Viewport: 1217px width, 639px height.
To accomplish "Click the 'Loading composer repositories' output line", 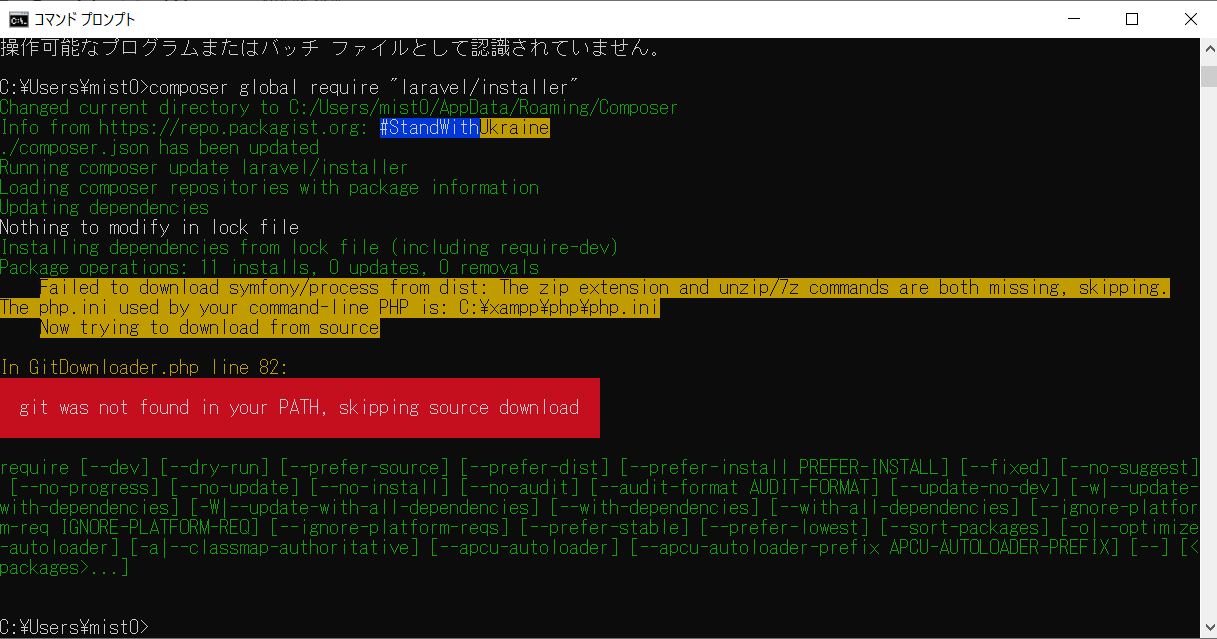I will [x=270, y=187].
